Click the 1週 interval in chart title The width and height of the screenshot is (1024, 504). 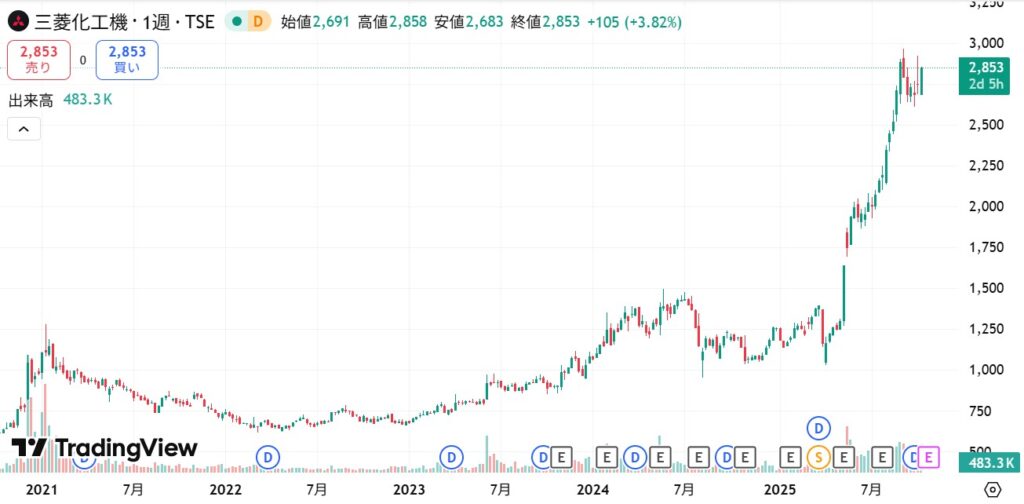click(x=152, y=21)
